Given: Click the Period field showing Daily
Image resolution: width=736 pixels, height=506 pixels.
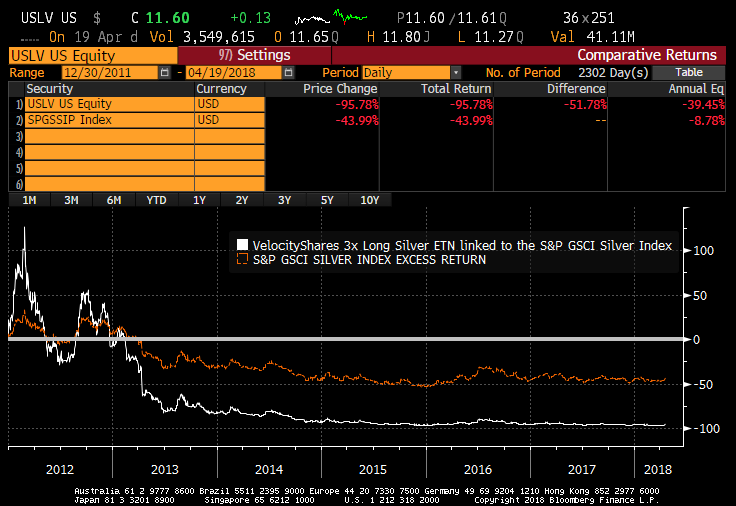Looking at the screenshot, I should click(x=406, y=73).
